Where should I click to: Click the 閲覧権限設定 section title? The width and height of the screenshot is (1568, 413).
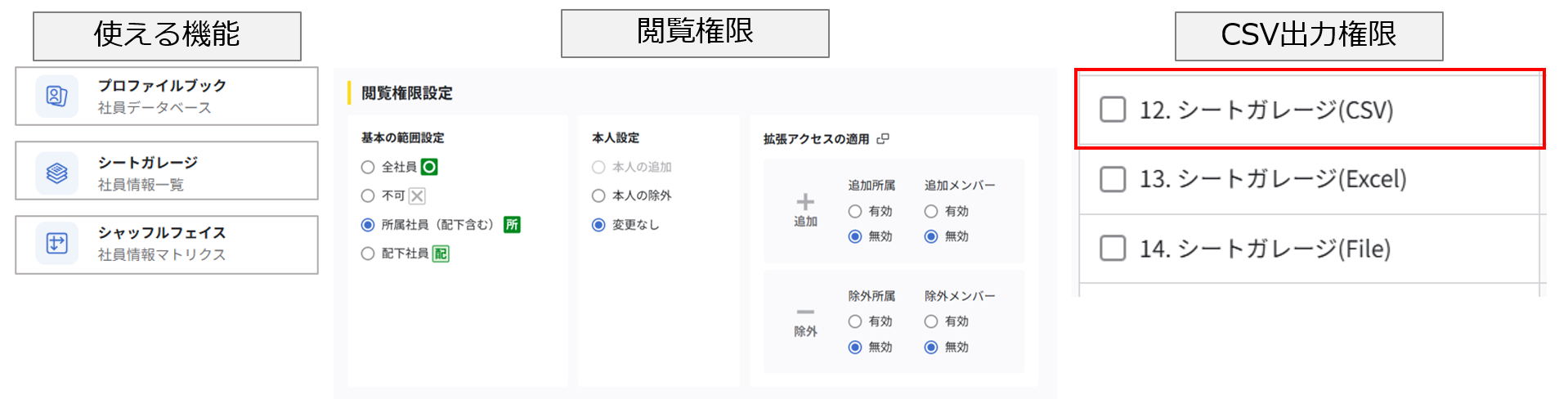tap(407, 93)
